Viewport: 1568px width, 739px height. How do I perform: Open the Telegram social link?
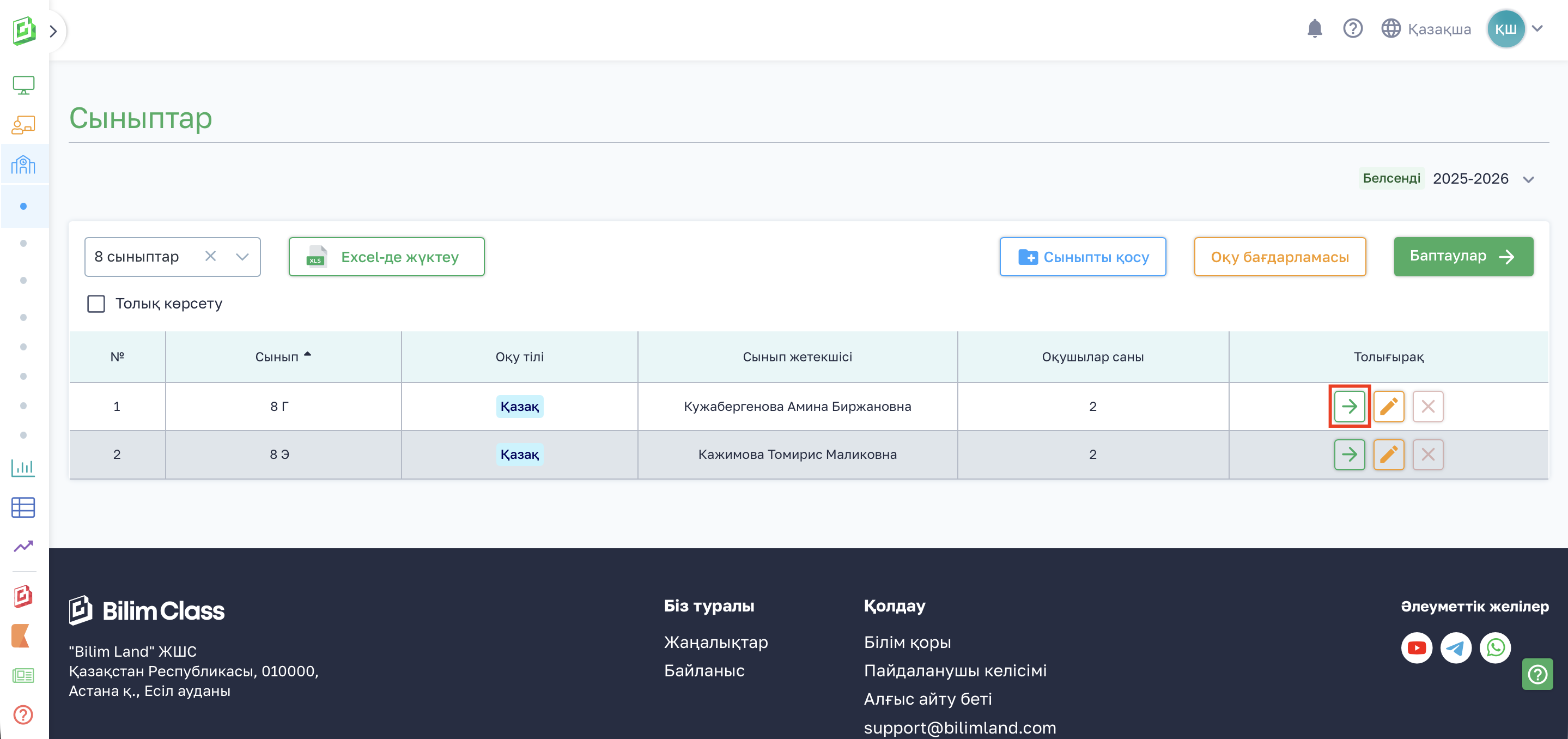click(x=1455, y=647)
